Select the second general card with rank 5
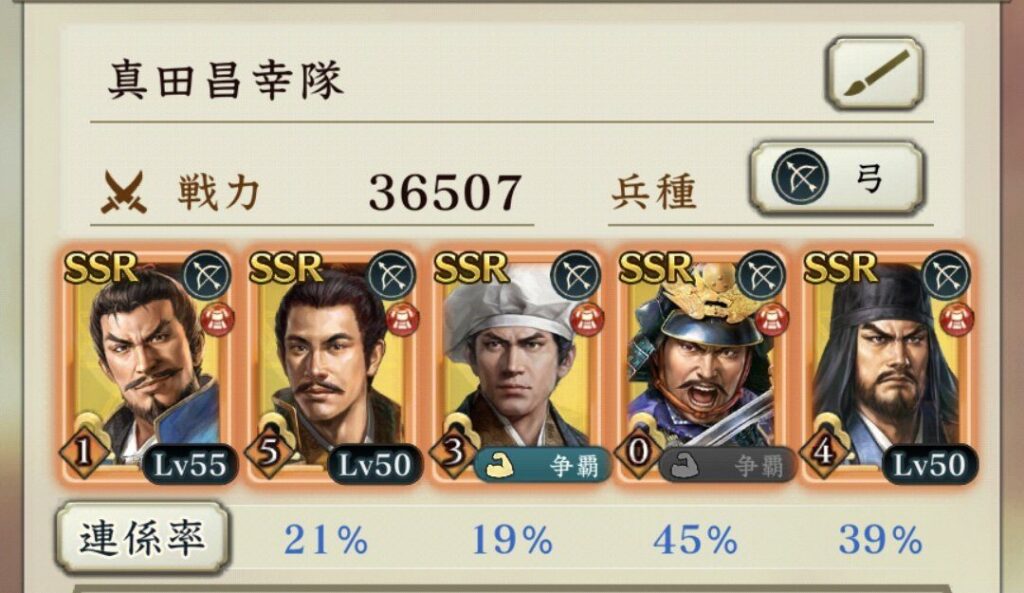Viewport: 1024px width, 593px height. (332, 367)
